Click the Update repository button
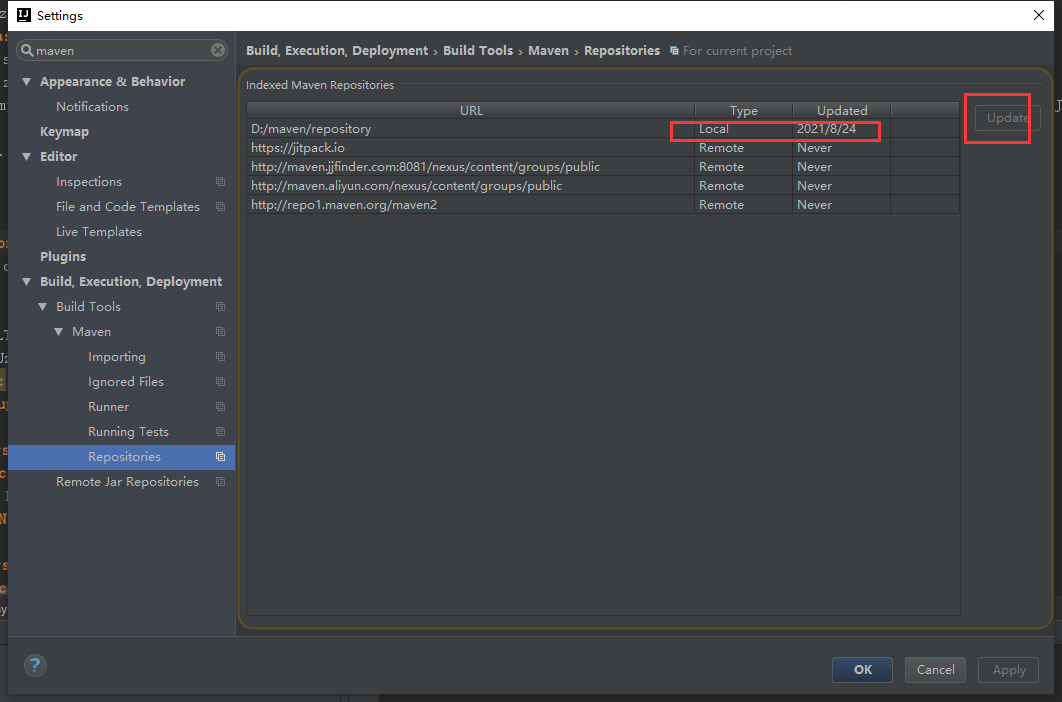Screen dimensions: 1062x702 pos(1007,118)
